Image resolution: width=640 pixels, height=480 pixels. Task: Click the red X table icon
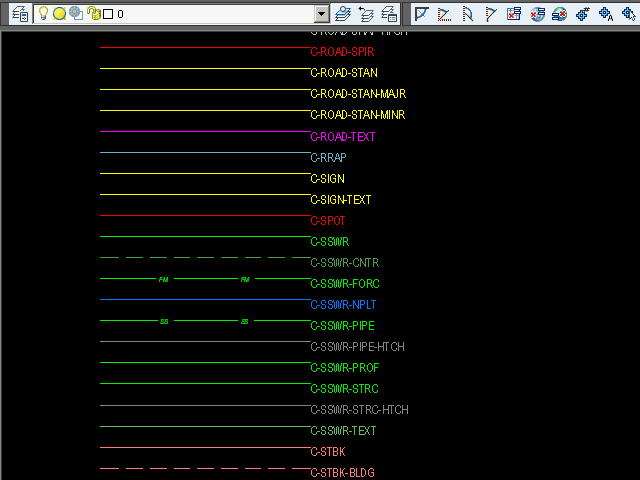[x=514, y=14]
